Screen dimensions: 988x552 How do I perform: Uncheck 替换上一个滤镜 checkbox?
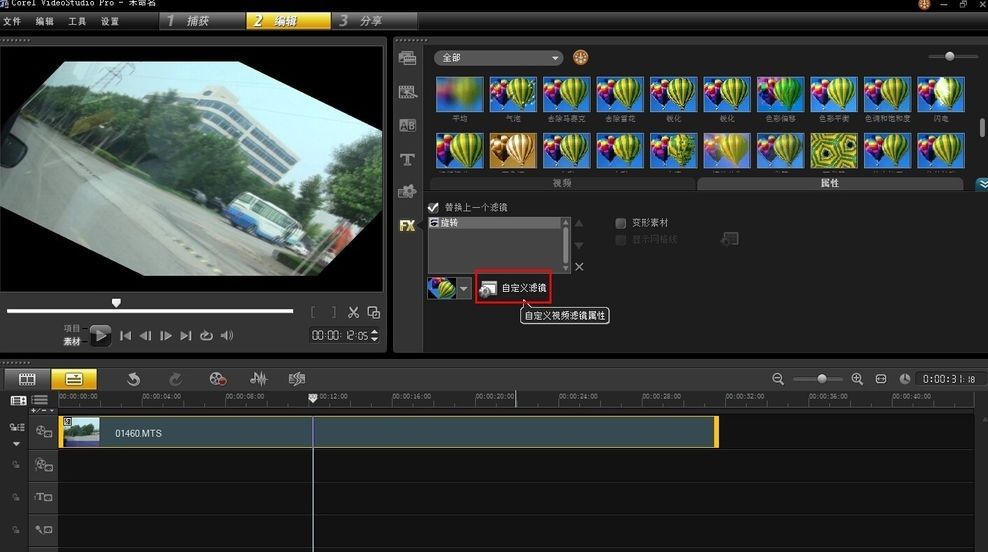(x=433, y=207)
